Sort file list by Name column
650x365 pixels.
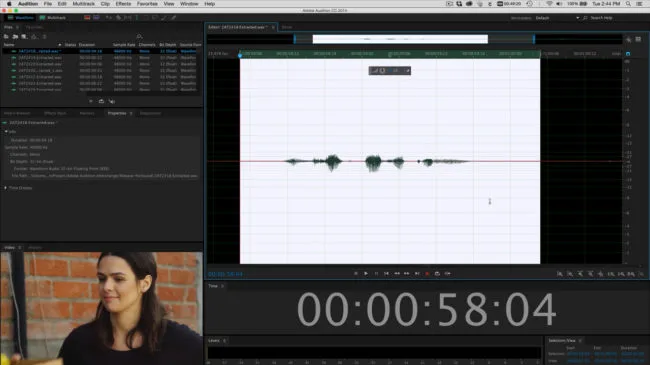tap(9, 45)
